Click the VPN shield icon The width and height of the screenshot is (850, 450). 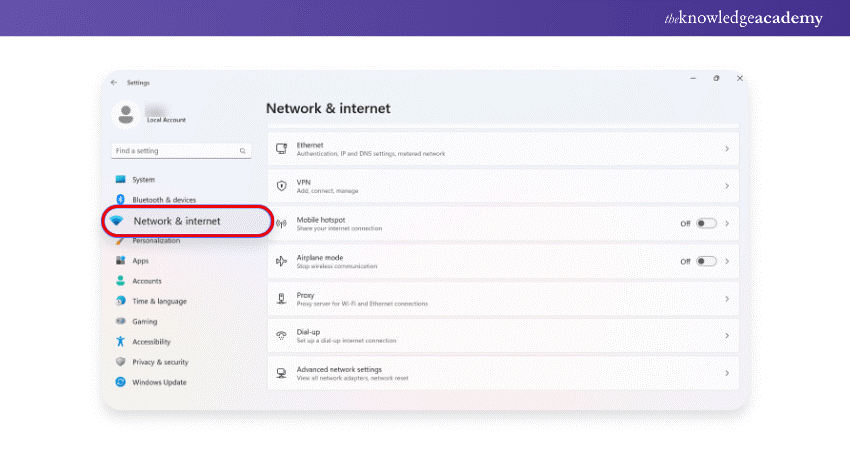coord(281,186)
